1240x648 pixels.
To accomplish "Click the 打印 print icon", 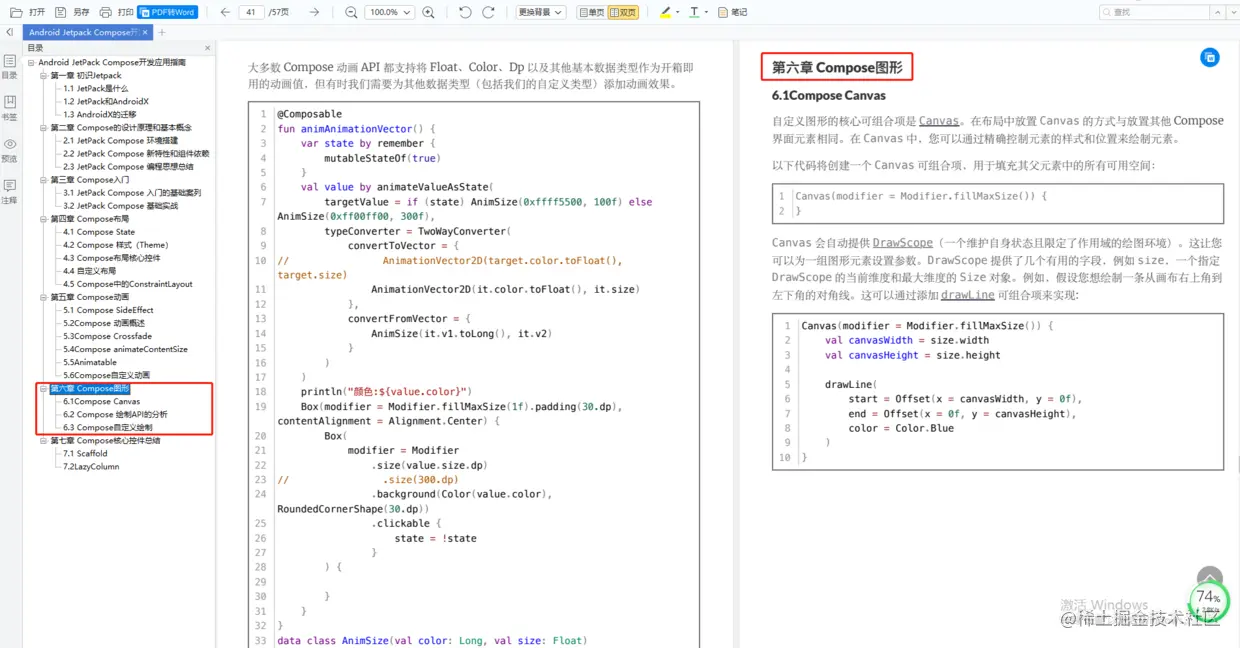I will click(105, 12).
